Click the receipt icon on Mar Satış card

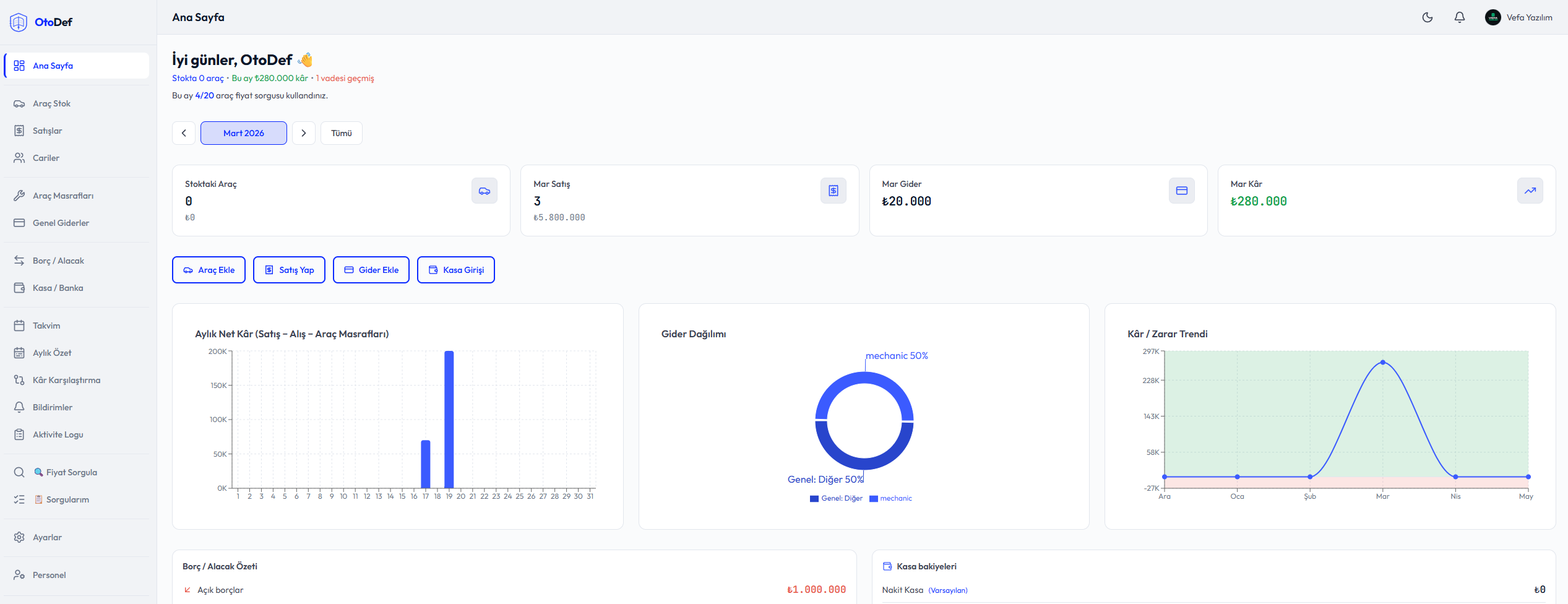[833, 191]
